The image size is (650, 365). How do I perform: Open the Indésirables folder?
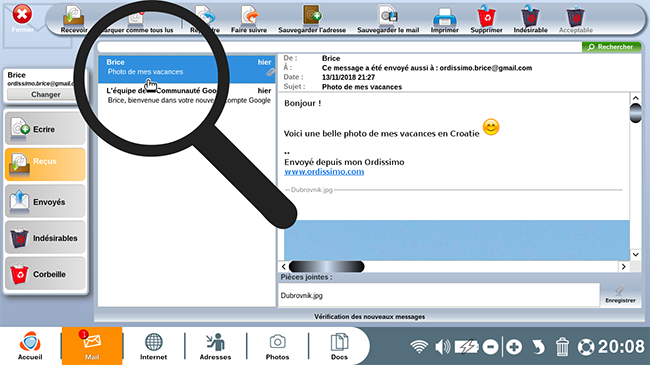click(x=45, y=237)
